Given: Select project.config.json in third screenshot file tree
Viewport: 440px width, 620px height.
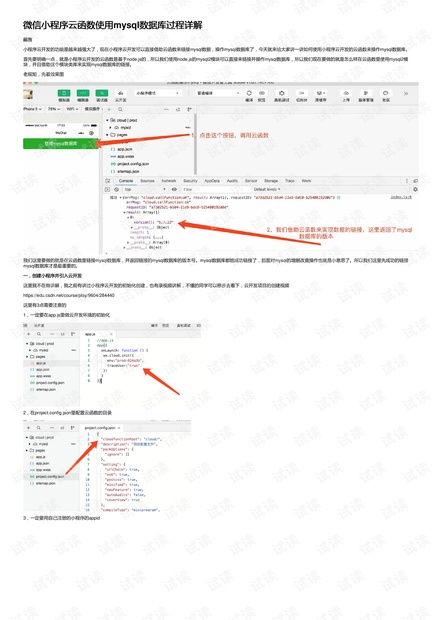Looking at the screenshot, I should click(x=47, y=476).
